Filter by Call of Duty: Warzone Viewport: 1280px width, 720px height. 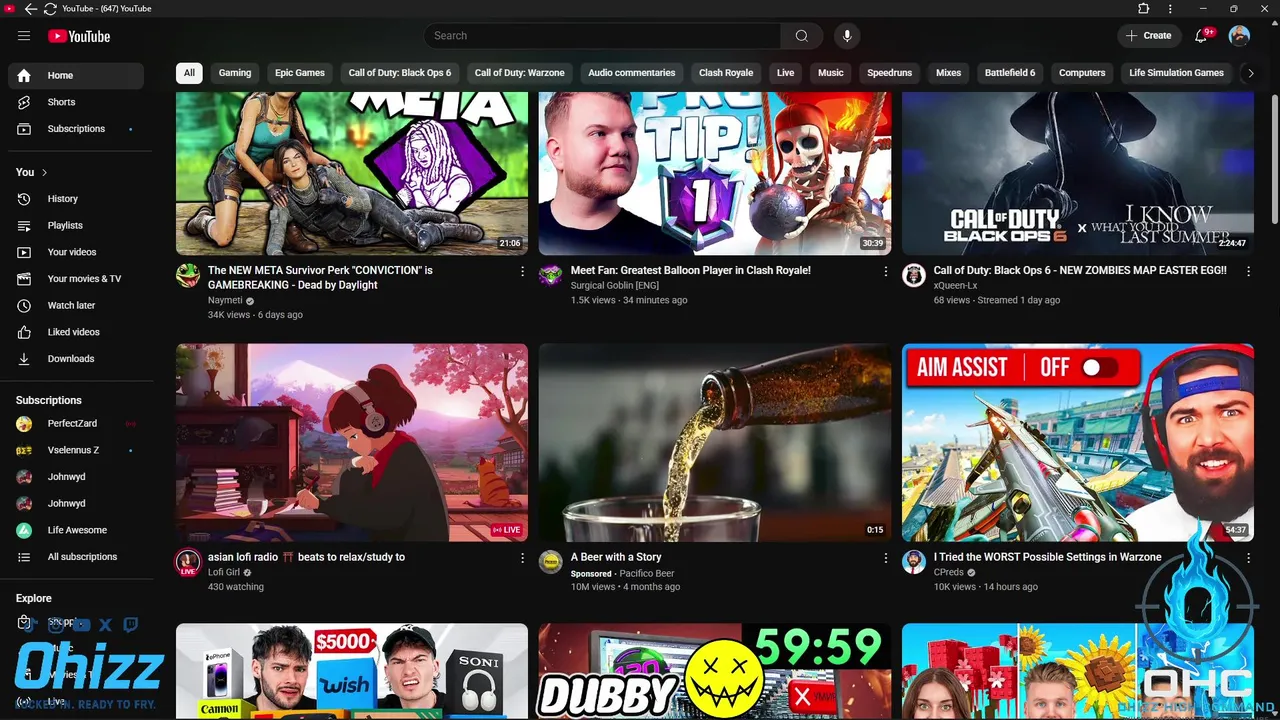(520, 73)
